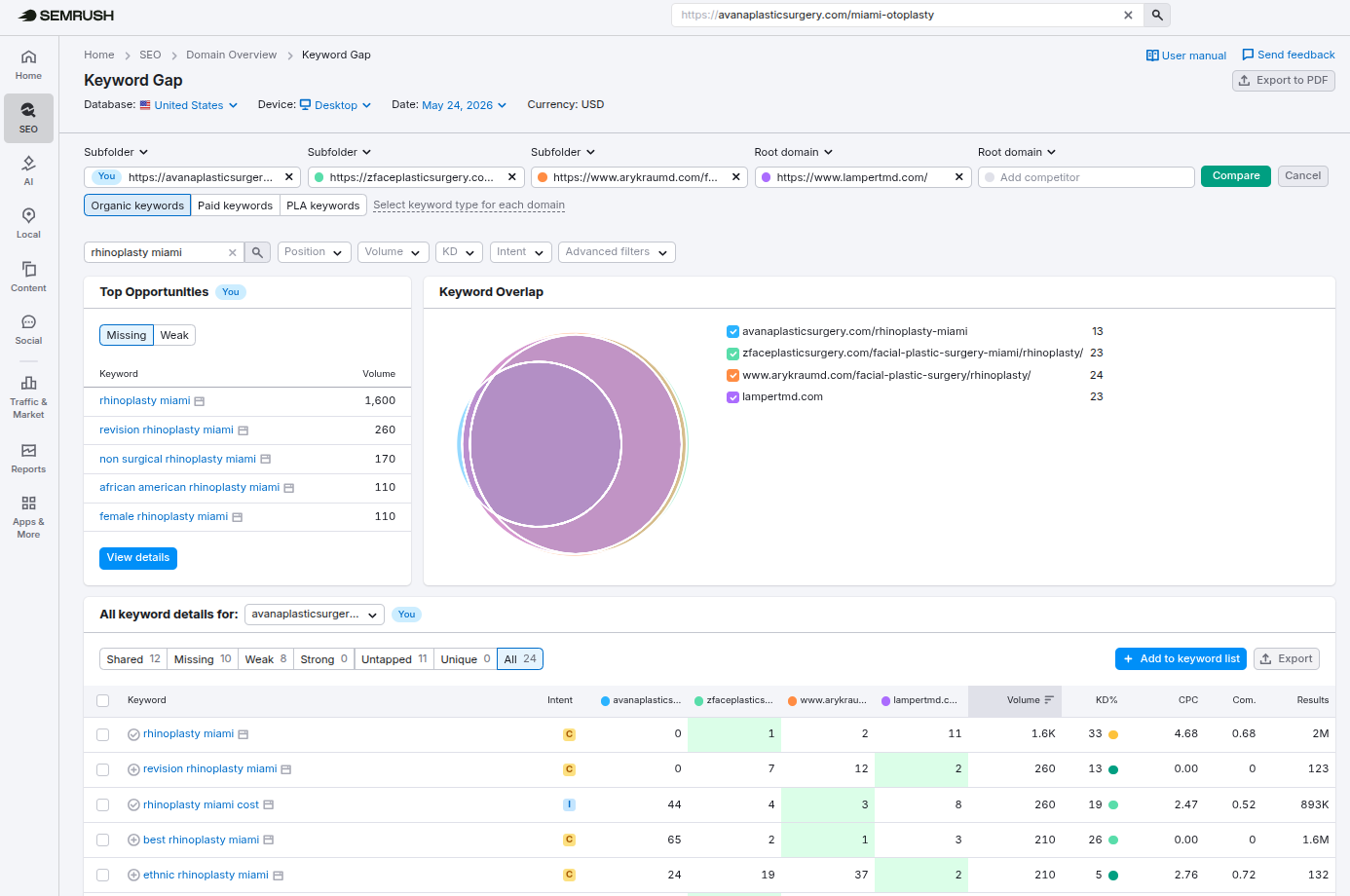Open the SEO sidebar section
The image size is (1350, 896).
pyautogui.click(x=28, y=118)
